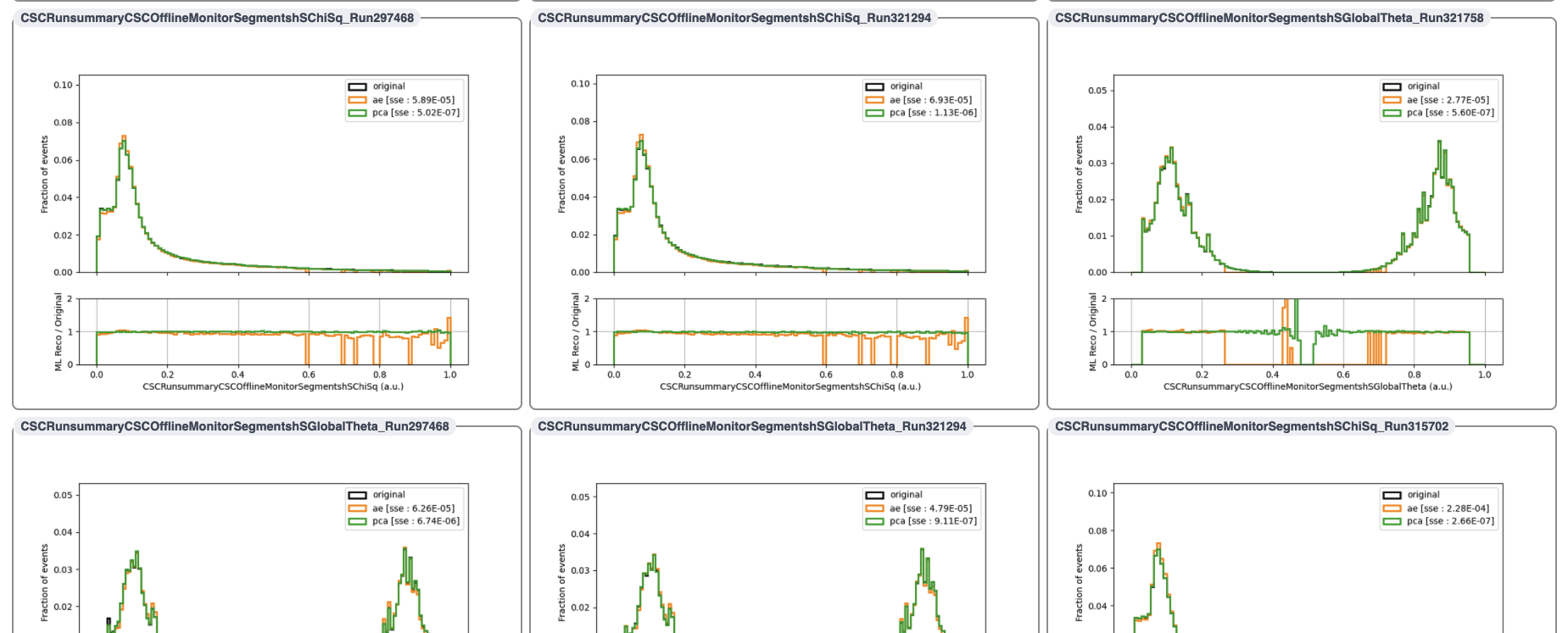Screen dimensions: 1568x633
Task: Click the x-axis label under ChiSq Run297468 plot
Action: click(273, 386)
